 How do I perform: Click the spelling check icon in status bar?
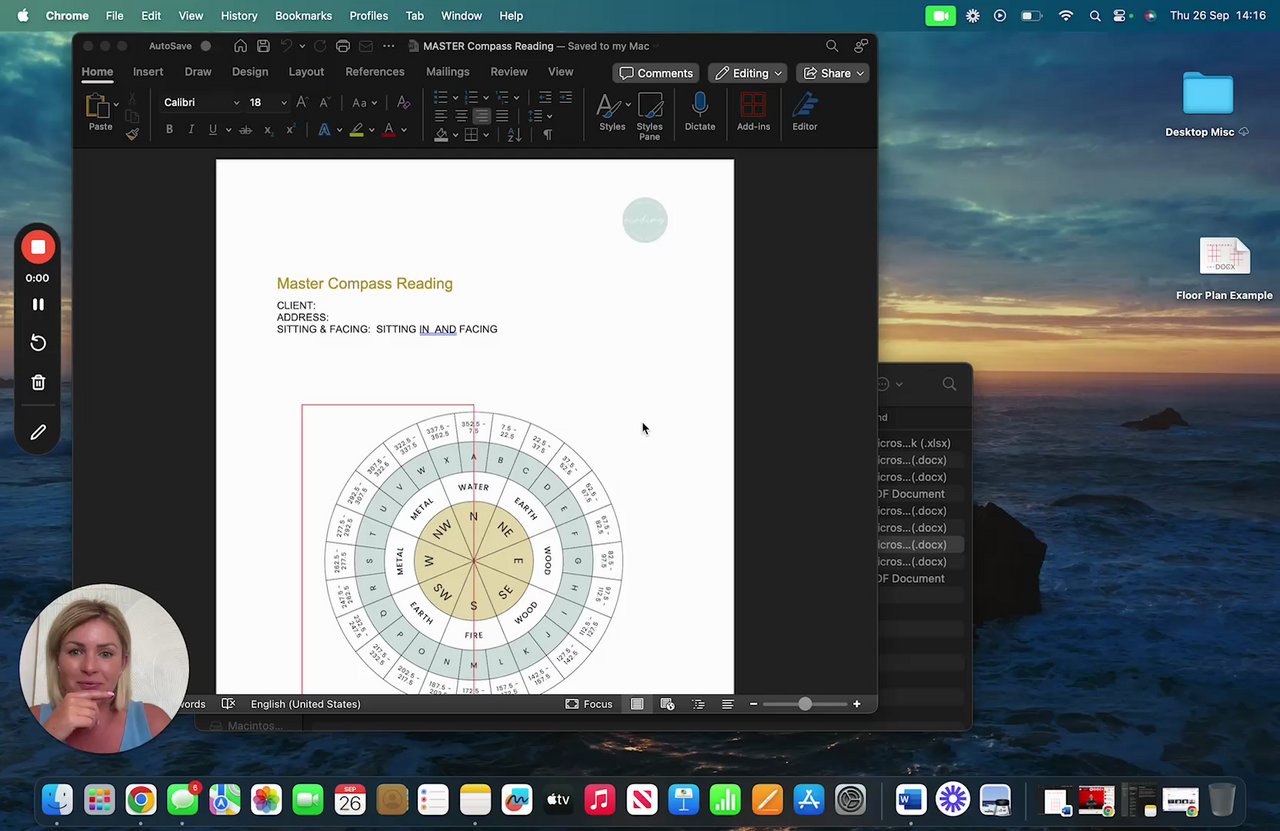click(x=228, y=704)
